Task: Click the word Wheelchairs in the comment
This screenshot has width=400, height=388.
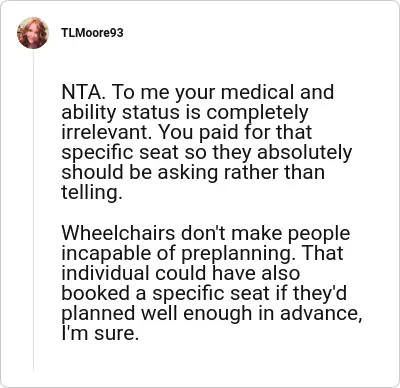Action: click(x=118, y=233)
